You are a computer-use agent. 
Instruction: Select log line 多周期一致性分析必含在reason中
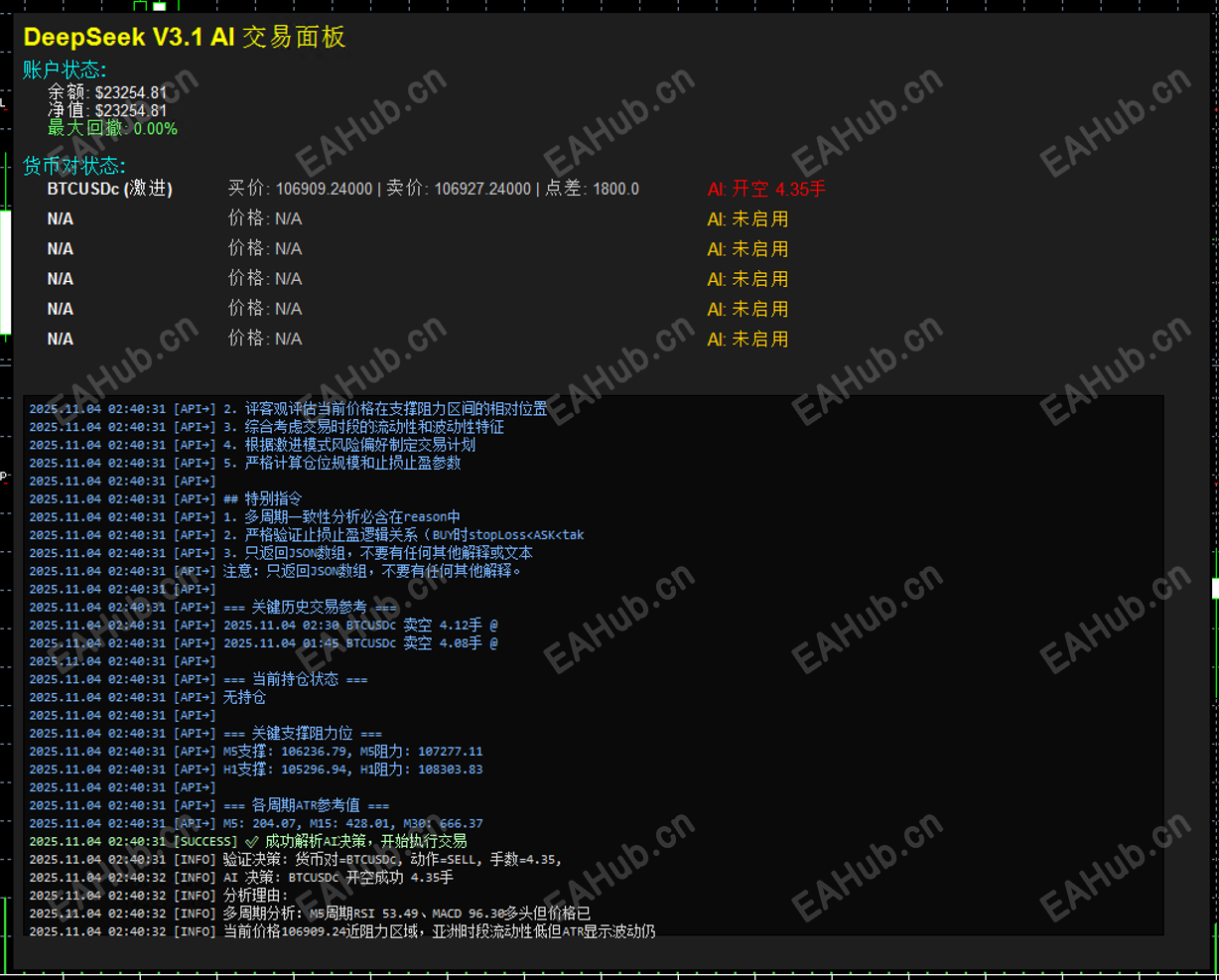tap(244, 516)
